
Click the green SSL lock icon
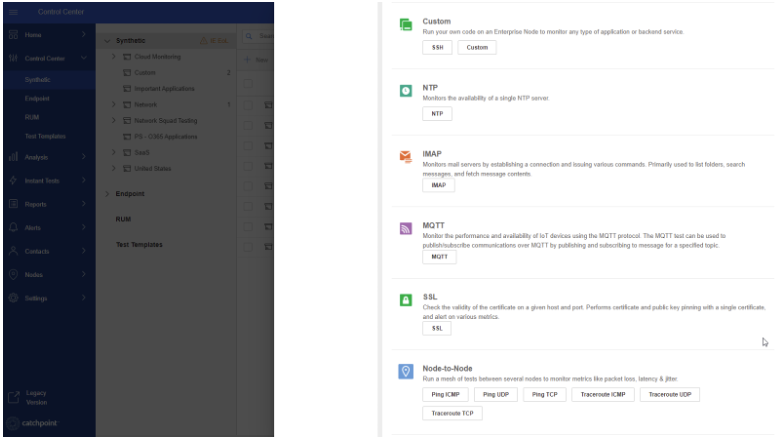click(x=406, y=300)
